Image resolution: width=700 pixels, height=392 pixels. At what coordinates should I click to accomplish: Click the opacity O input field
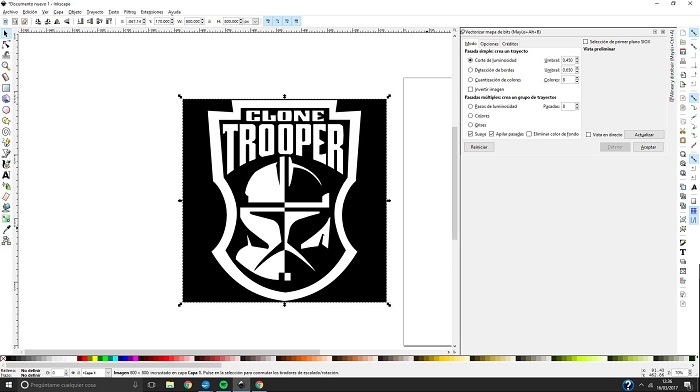(x=58, y=372)
